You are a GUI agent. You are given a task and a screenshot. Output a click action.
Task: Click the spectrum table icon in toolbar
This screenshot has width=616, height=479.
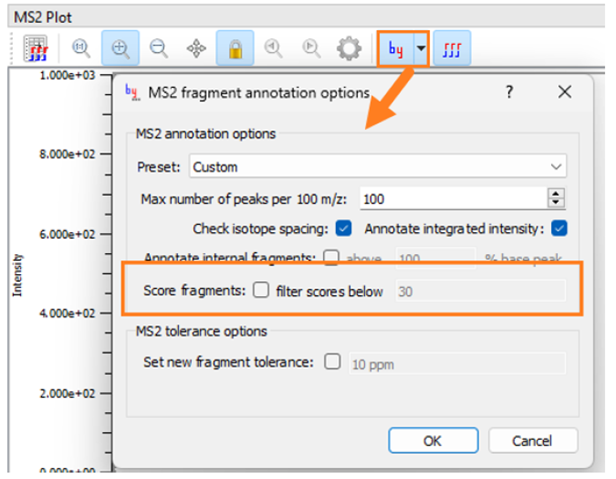36,48
